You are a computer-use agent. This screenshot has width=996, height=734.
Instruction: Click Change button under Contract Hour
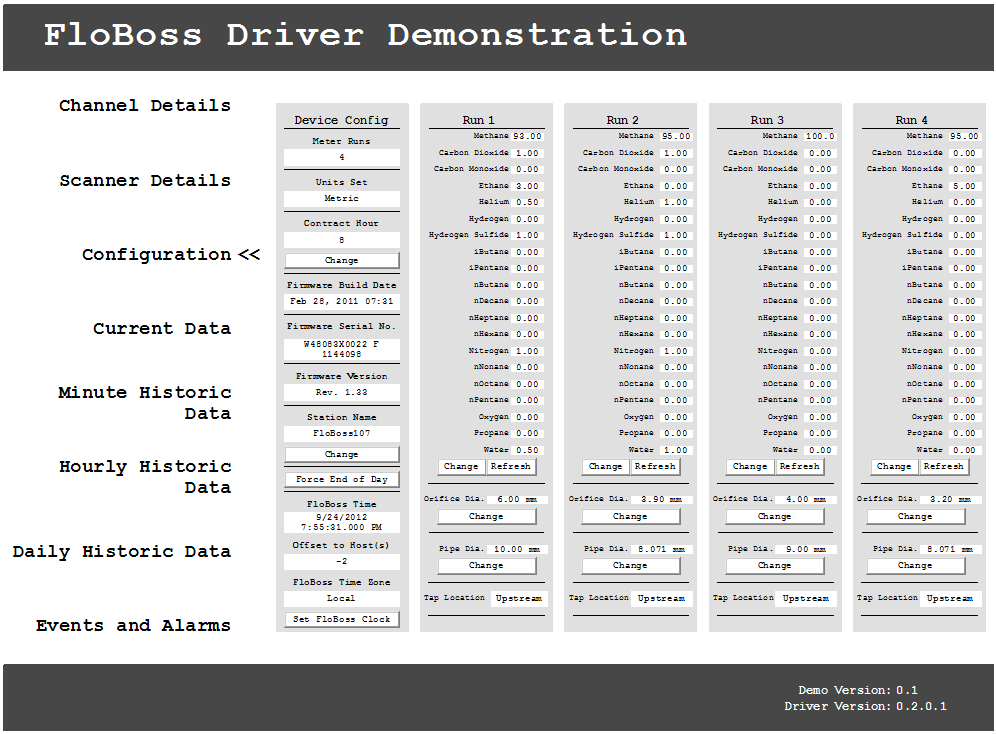pos(342,260)
